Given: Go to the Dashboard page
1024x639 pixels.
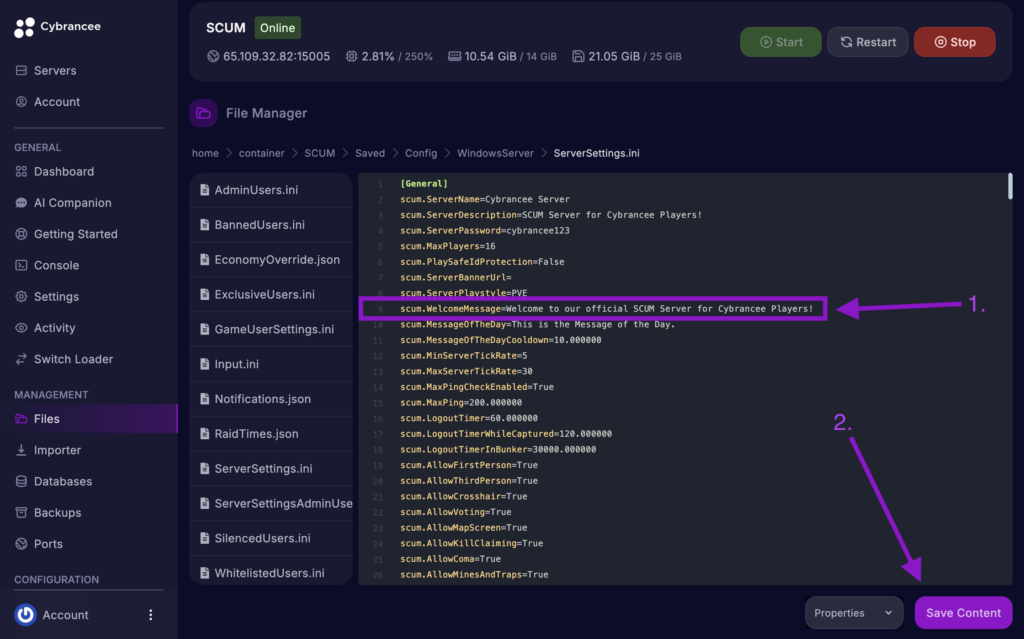Looking at the screenshot, I should (63, 171).
